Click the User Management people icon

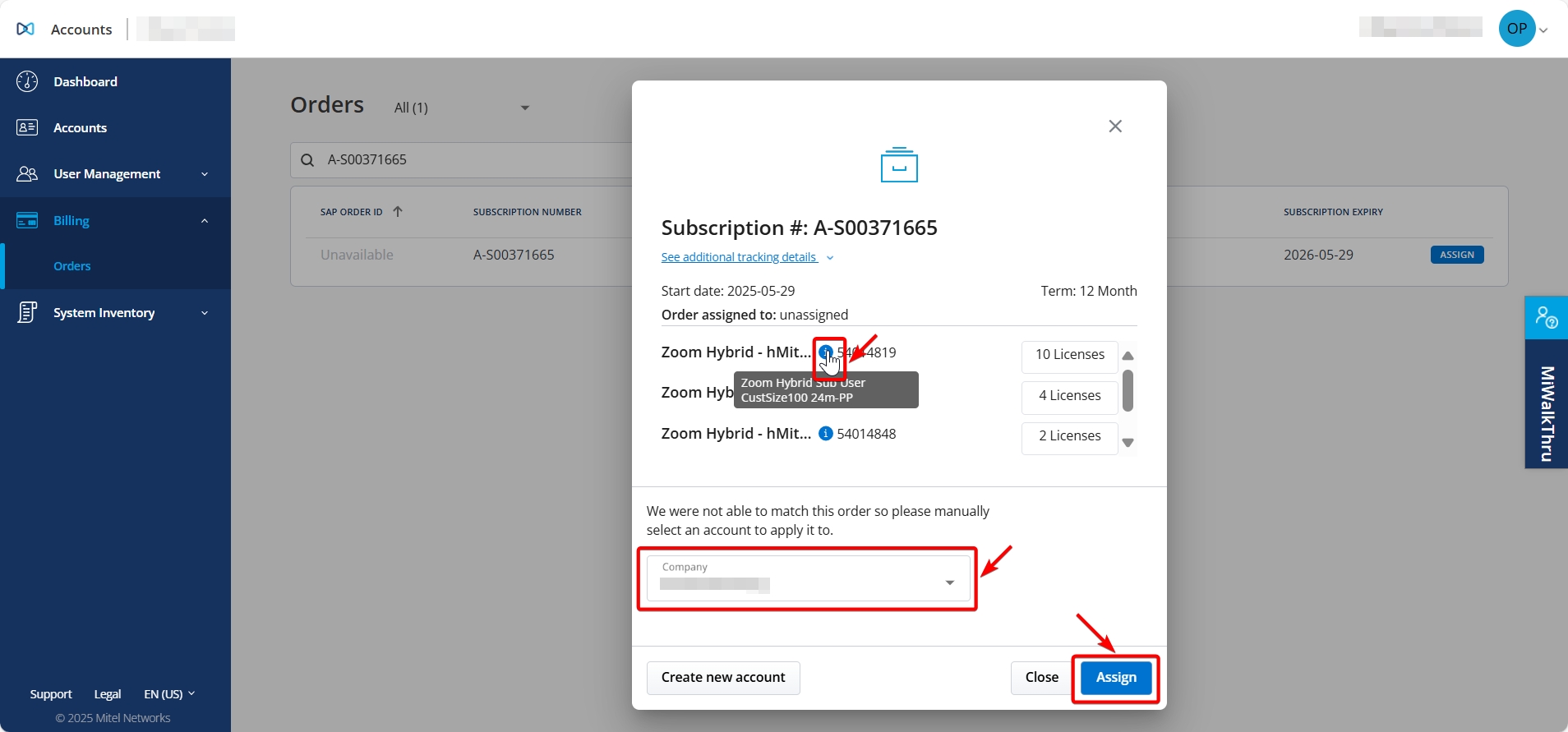[x=27, y=173]
